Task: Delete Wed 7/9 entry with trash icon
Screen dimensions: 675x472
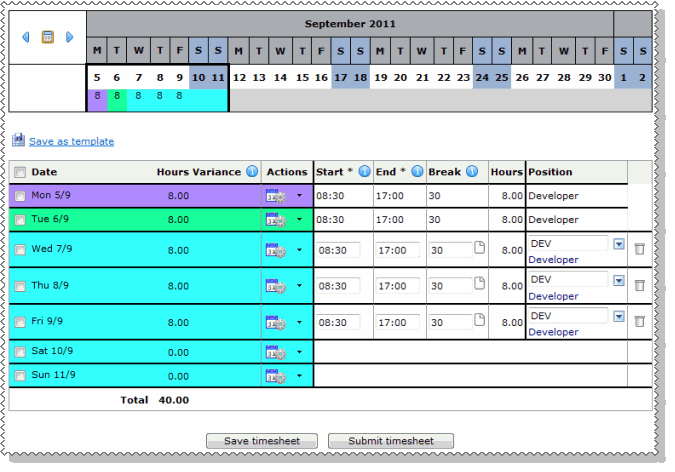Action: (x=640, y=248)
